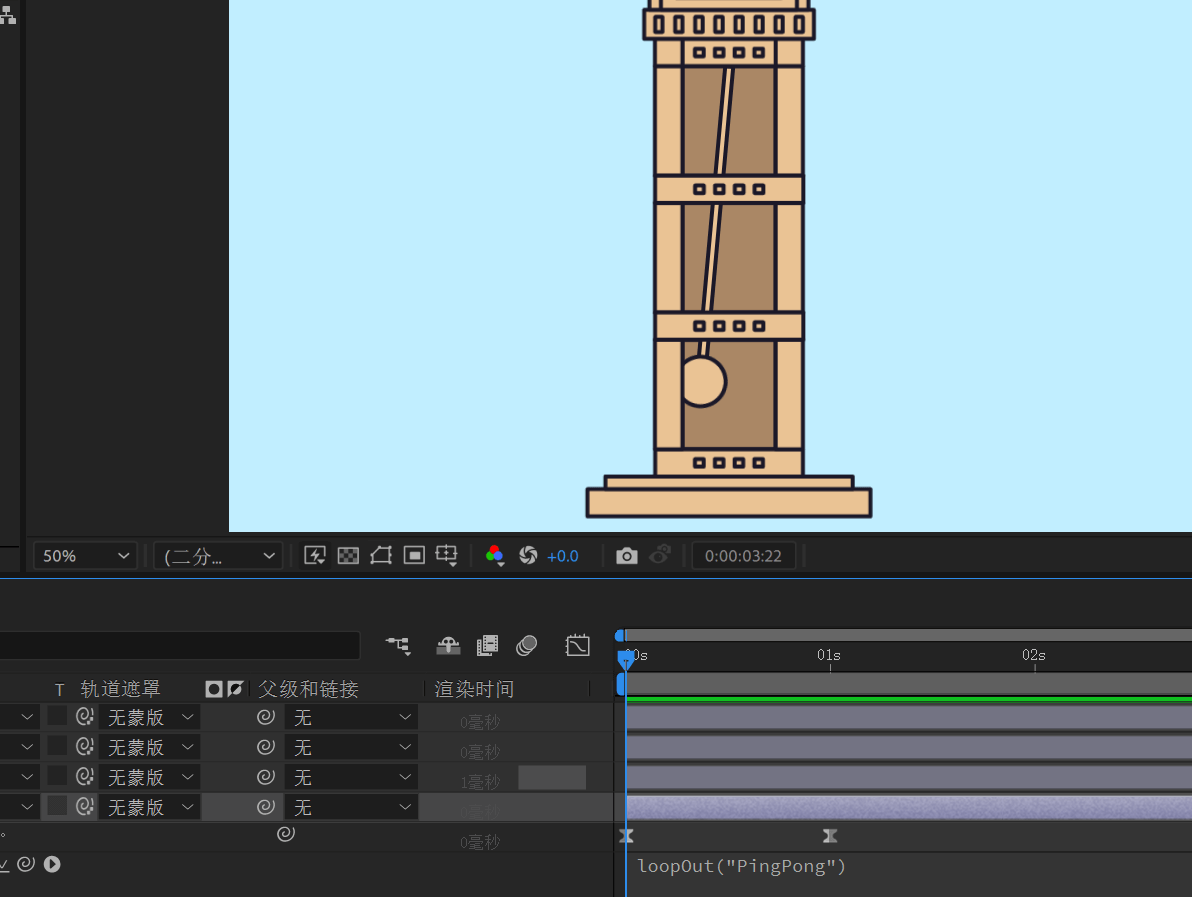Screen dimensions: 1192x897
Task: Take a snapshot with the camera icon
Action: click(x=626, y=556)
